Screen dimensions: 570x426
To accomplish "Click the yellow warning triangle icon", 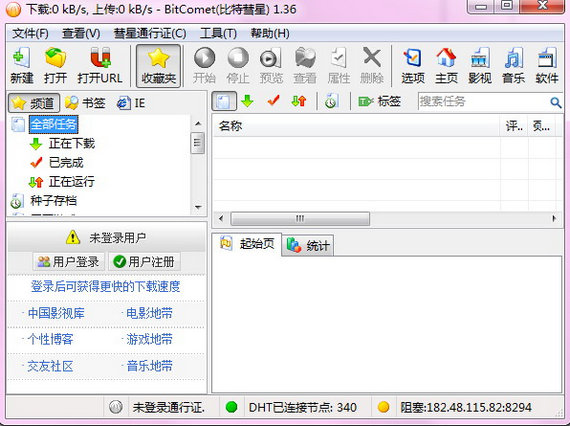I will tap(73, 237).
